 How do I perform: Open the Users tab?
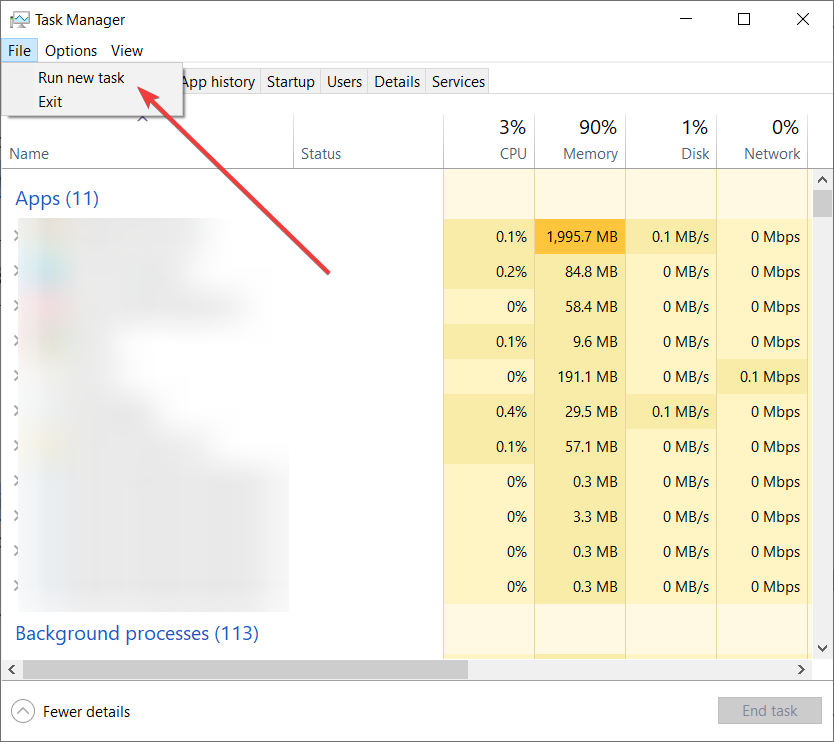[x=344, y=81]
